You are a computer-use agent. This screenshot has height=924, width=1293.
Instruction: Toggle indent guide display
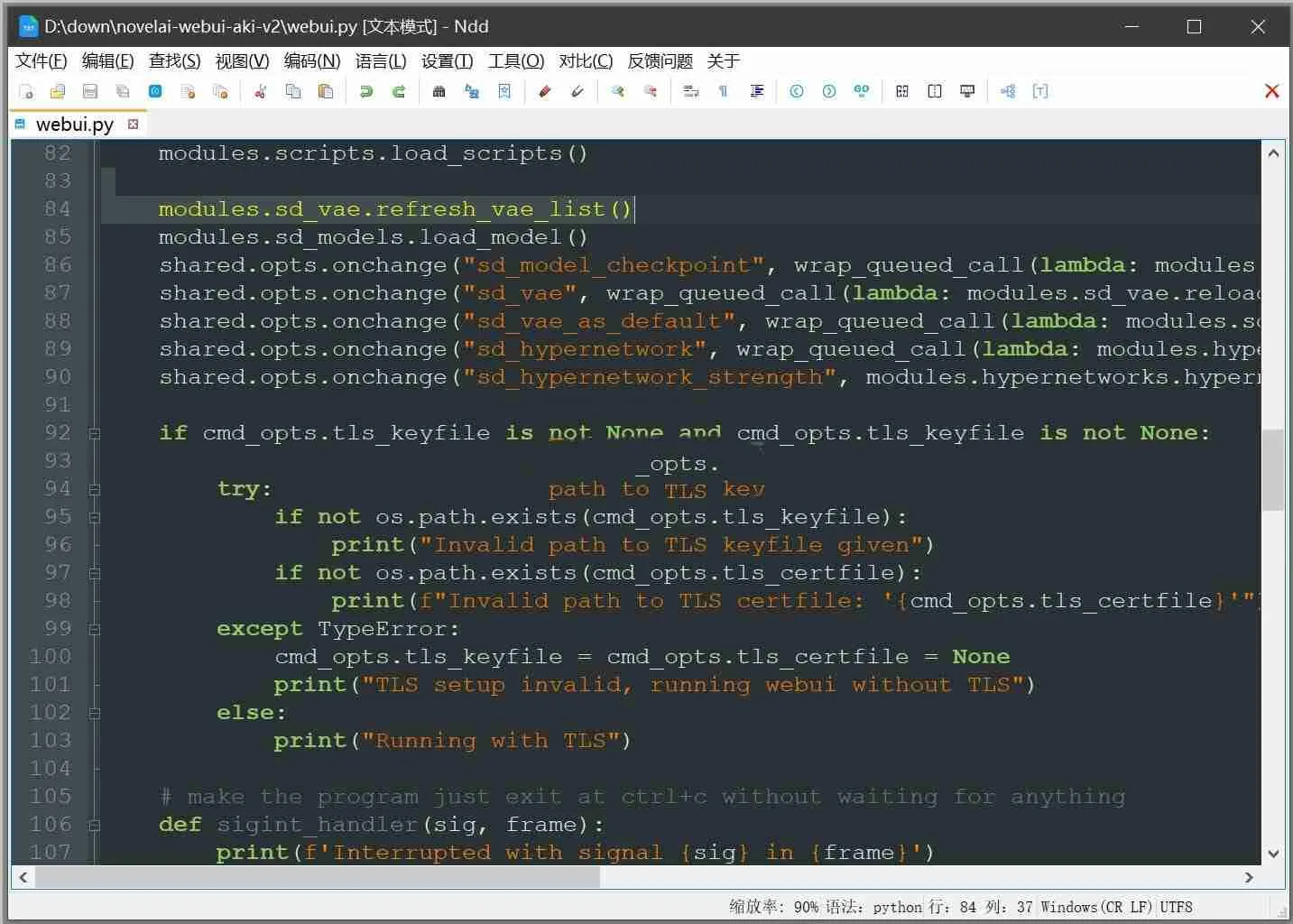756,90
